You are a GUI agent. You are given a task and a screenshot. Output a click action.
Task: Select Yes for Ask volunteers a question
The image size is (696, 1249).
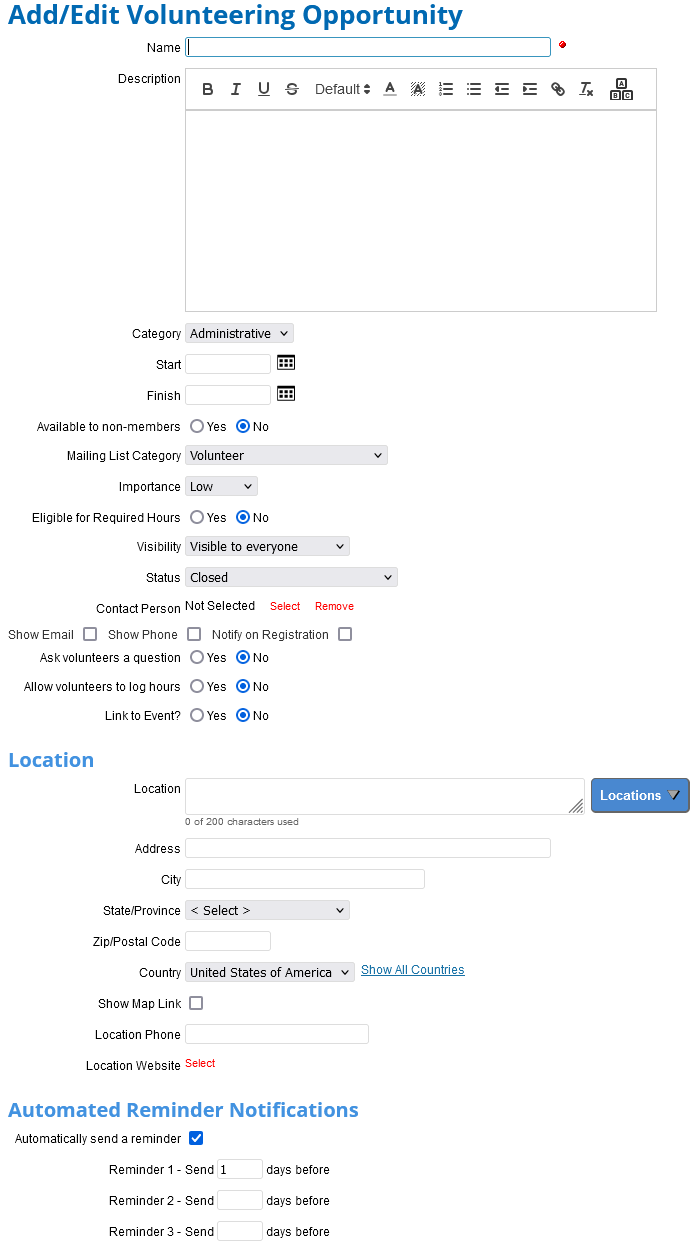pos(197,658)
